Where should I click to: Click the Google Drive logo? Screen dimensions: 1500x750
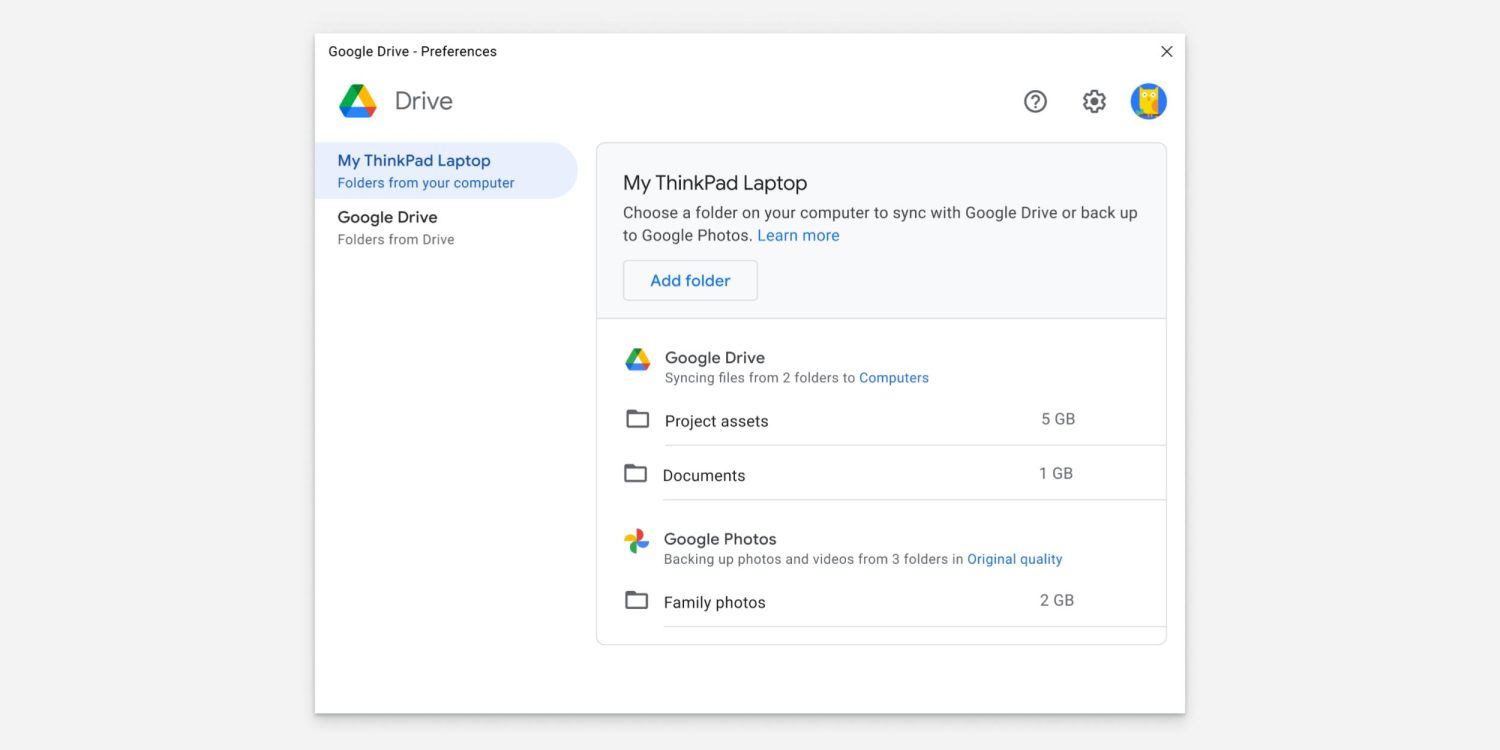pyautogui.click(x=357, y=100)
